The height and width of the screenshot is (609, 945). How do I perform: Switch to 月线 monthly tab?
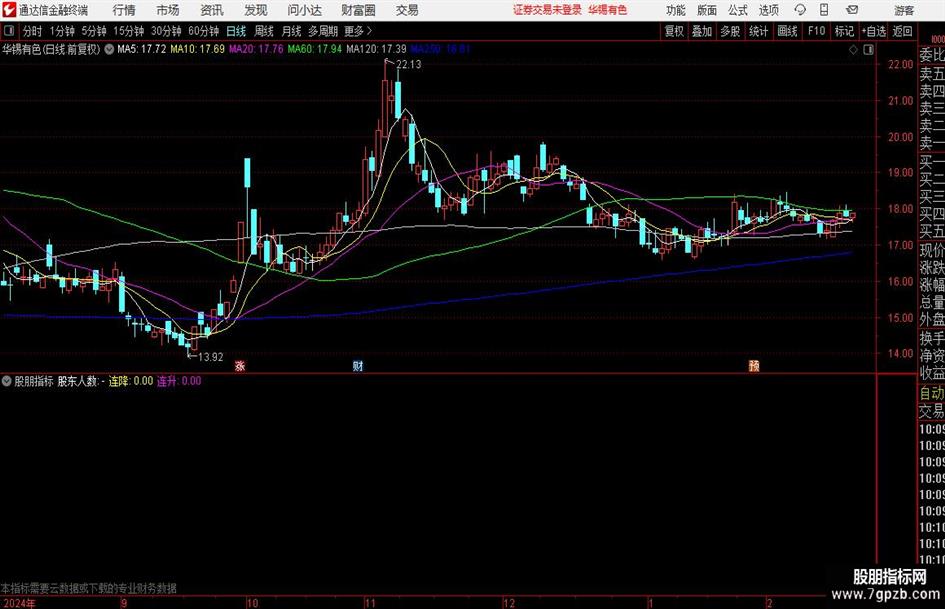(x=292, y=31)
